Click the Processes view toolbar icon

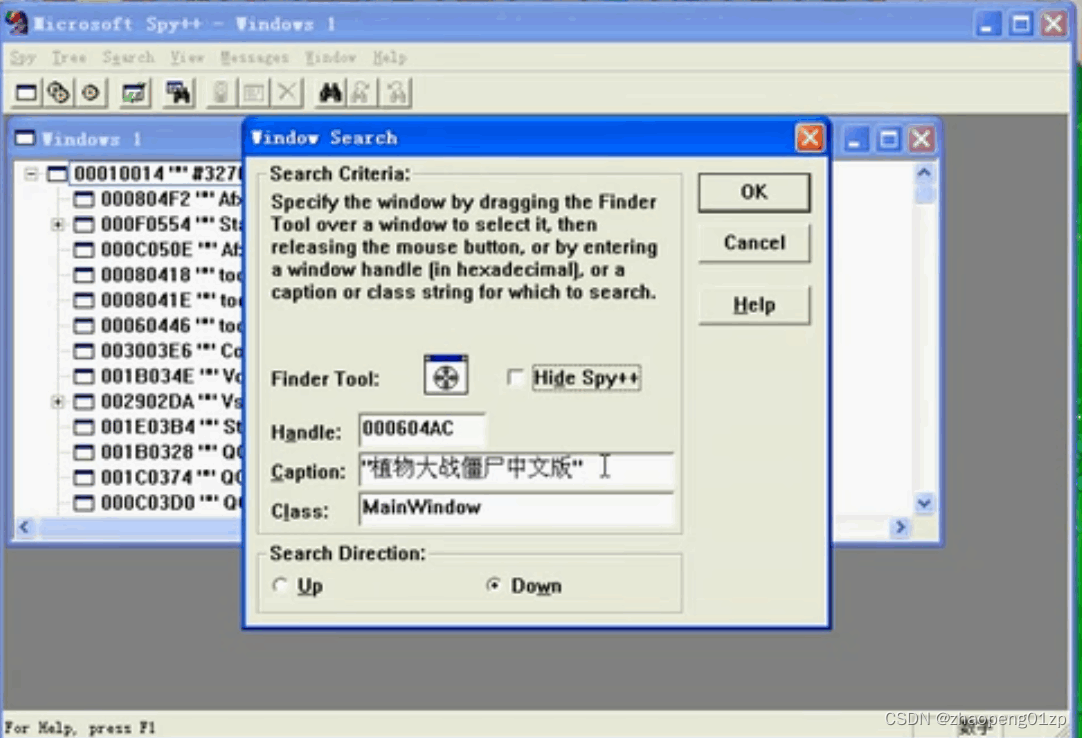(x=58, y=93)
